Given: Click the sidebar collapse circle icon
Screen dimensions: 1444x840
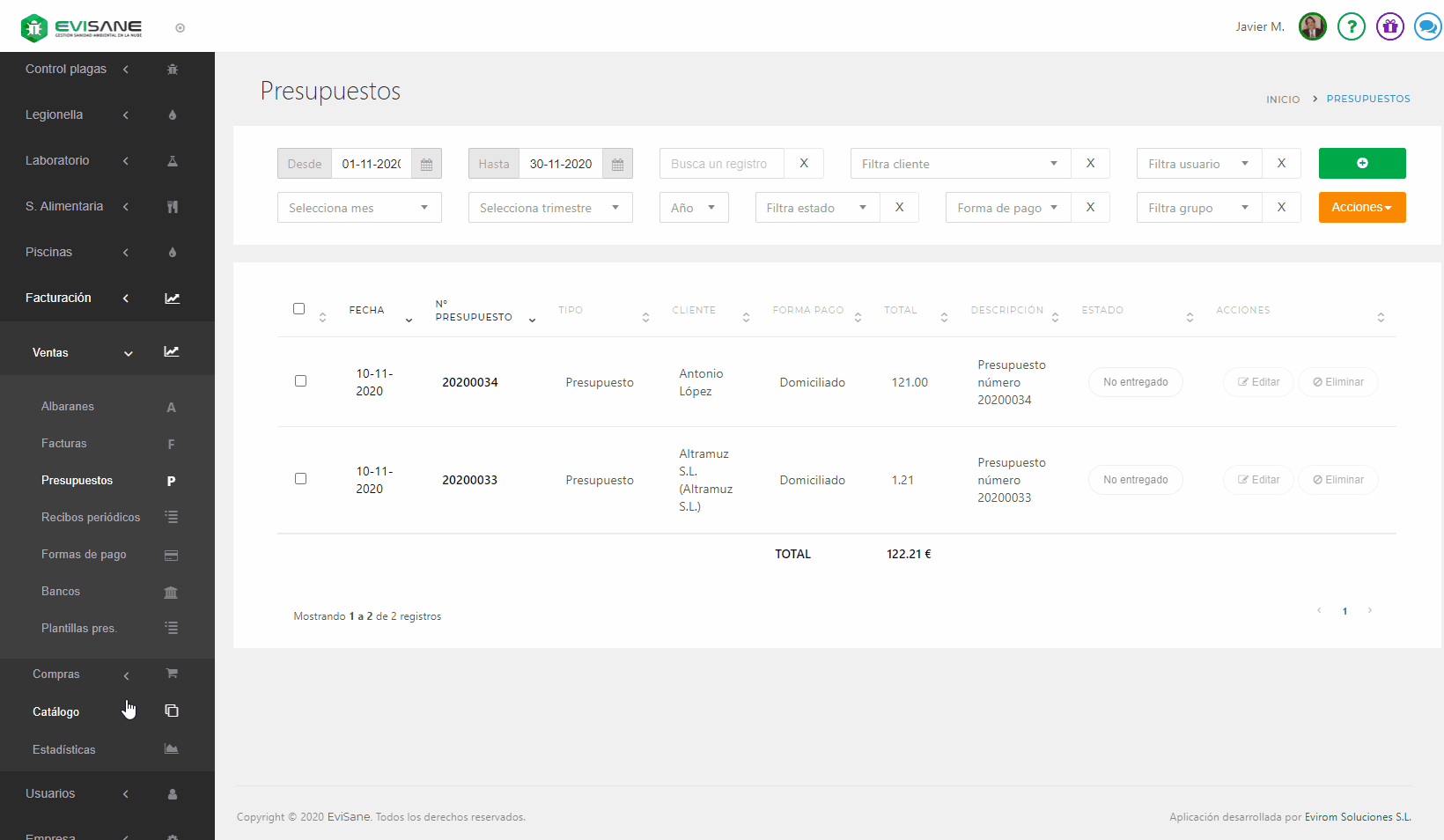Looking at the screenshot, I should (x=180, y=28).
